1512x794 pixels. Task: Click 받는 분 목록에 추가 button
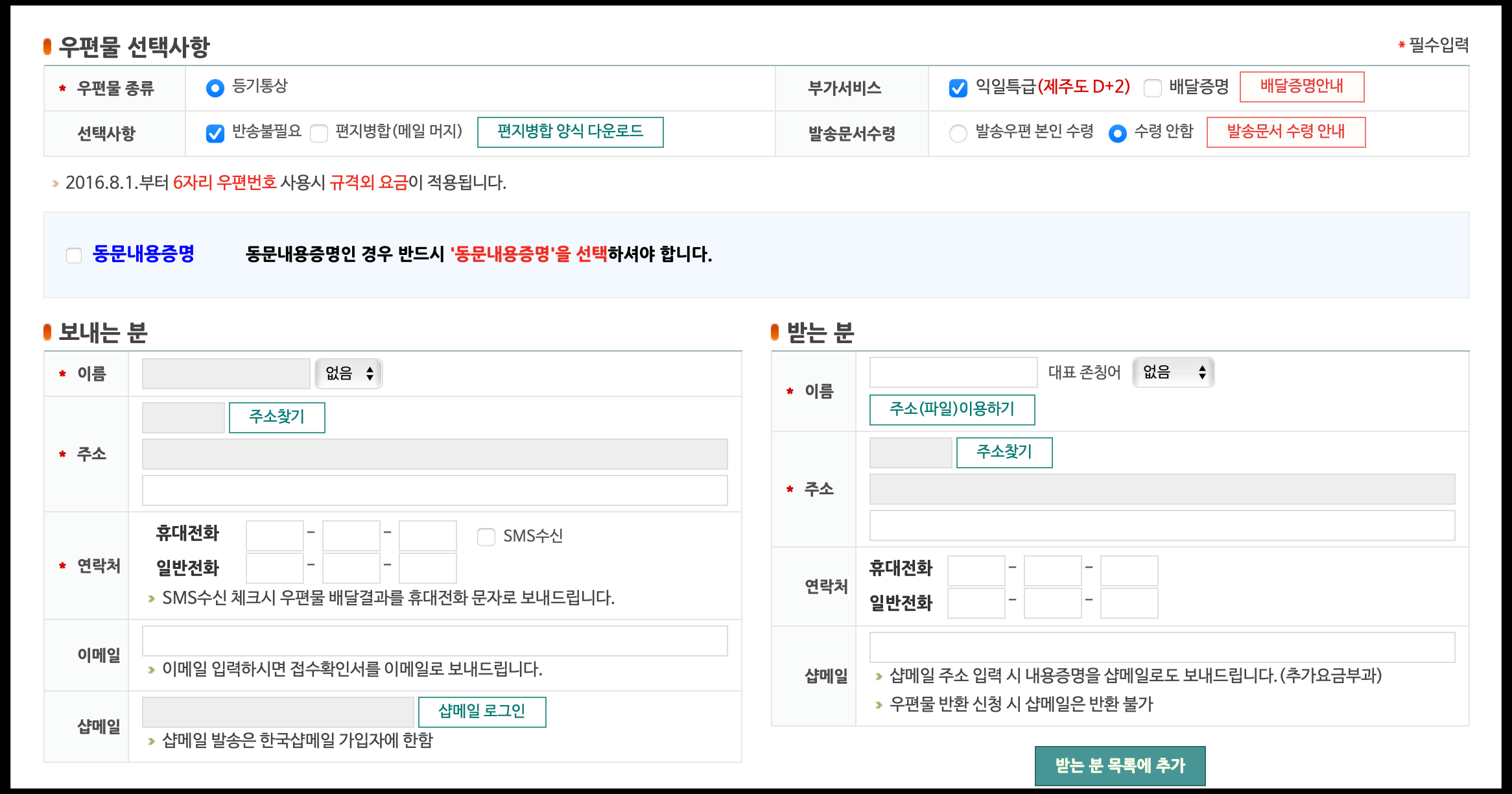click(1120, 765)
